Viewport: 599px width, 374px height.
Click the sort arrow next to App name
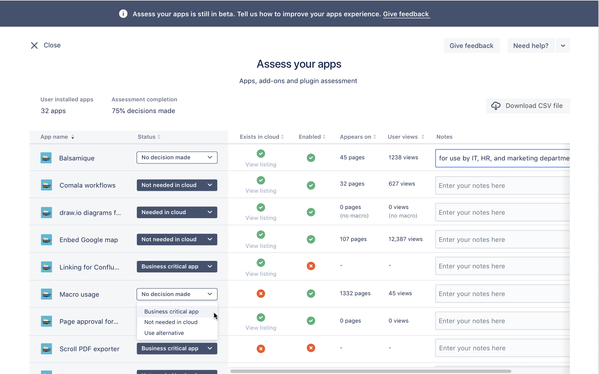(x=73, y=137)
